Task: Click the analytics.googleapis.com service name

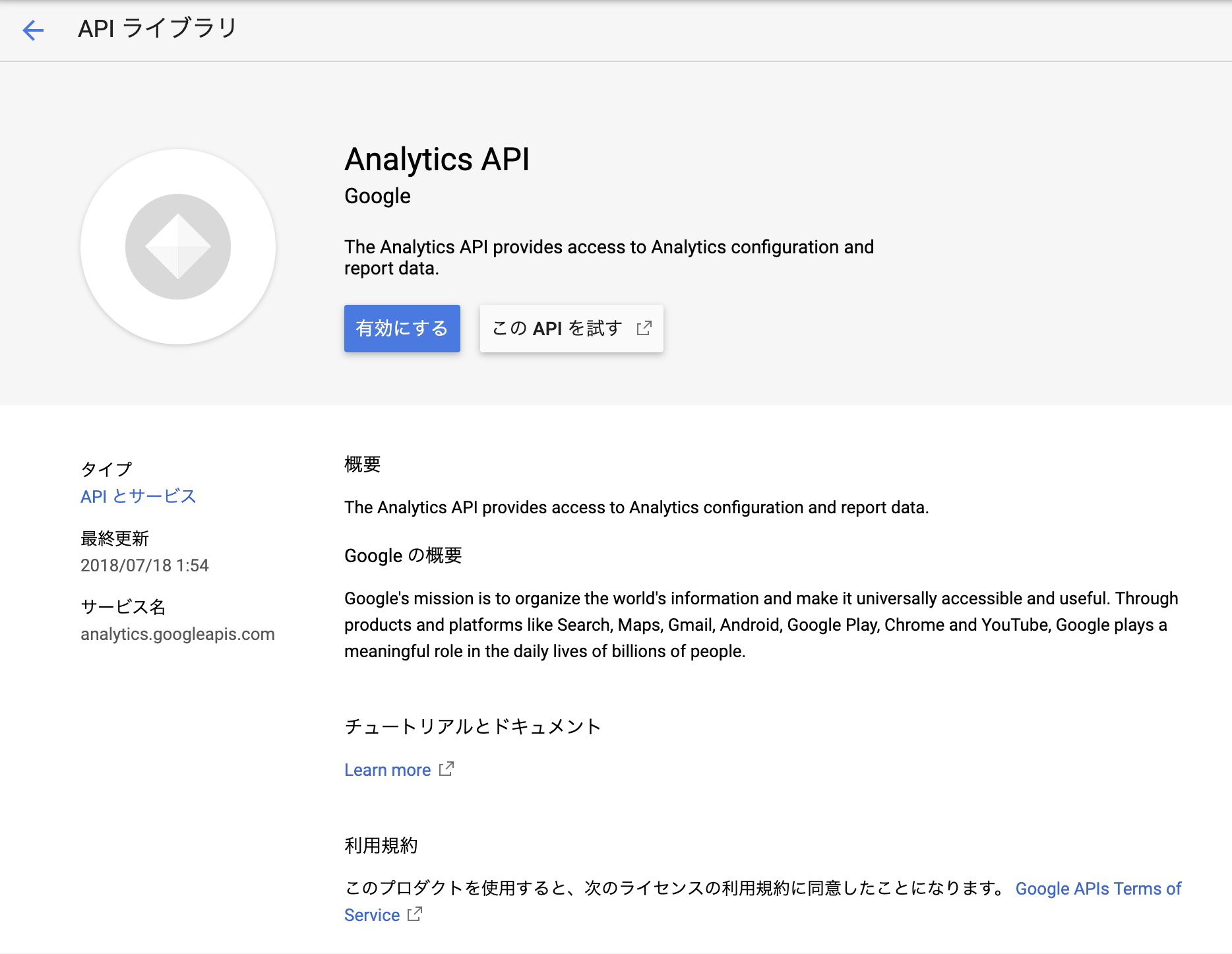Action: pyautogui.click(x=177, y=634)
